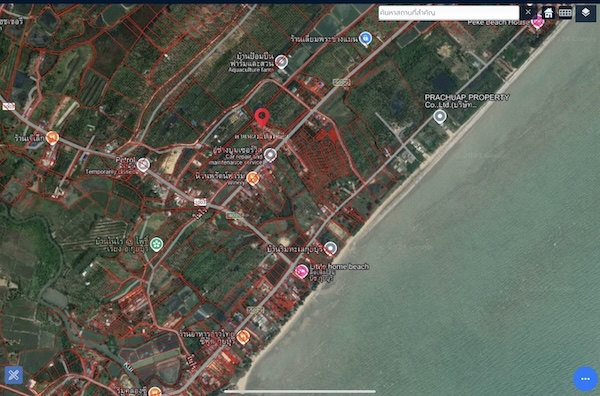Open the grid view icon beside home
The height and width of the screenshot is (396, 600).
(565, 13)
